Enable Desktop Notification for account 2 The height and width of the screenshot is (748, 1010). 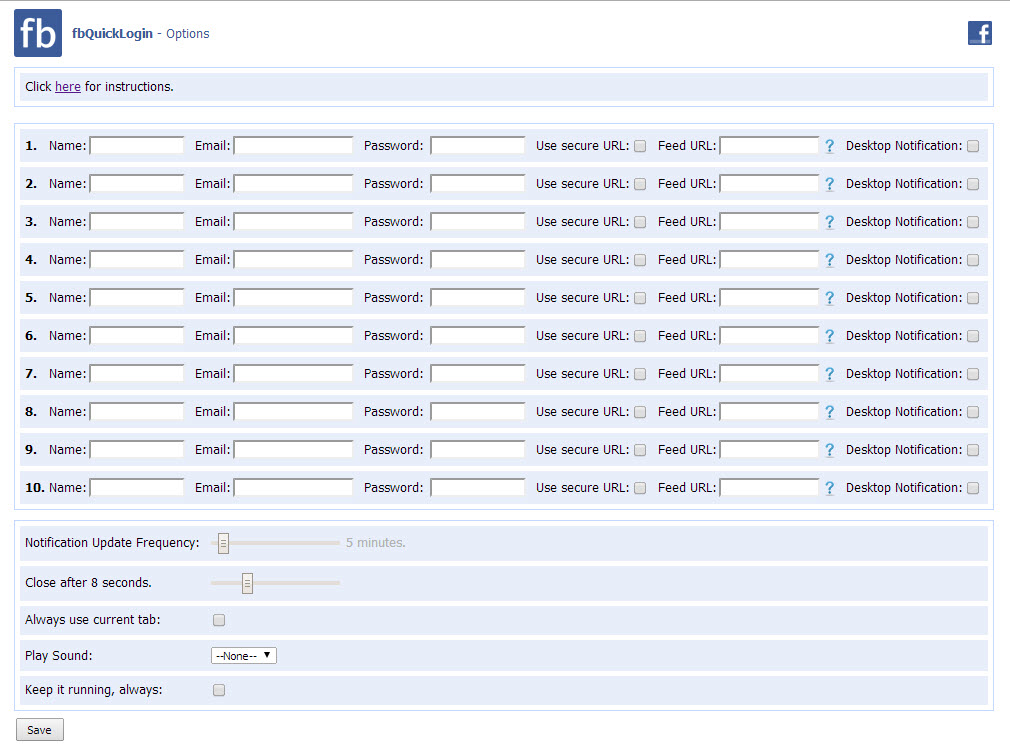pos(973,184)
